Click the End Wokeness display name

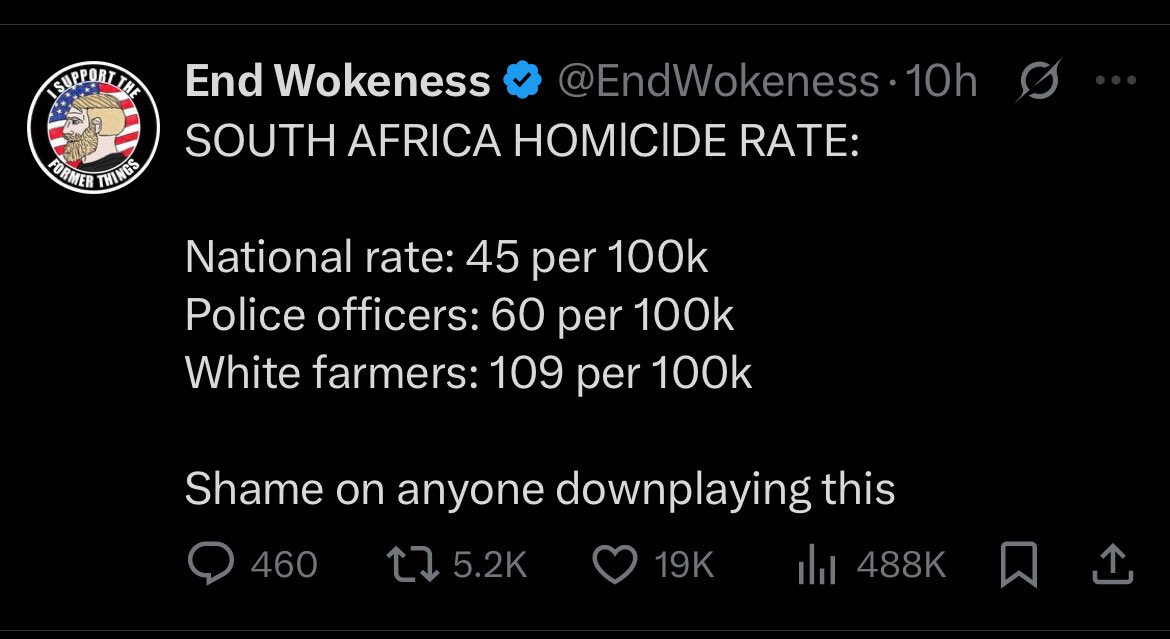[338, 83]
